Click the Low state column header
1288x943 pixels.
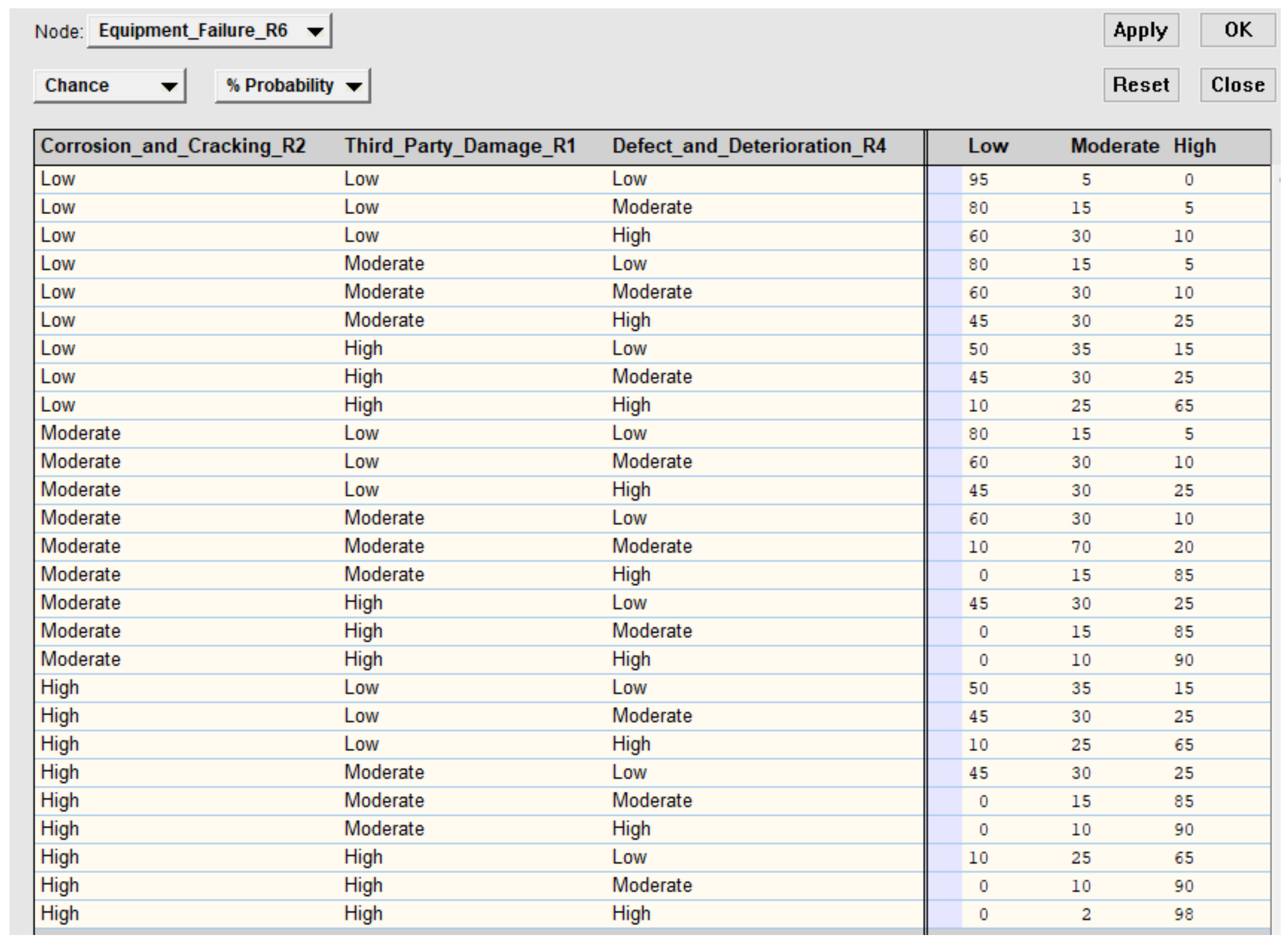click(x=988, y=146)
